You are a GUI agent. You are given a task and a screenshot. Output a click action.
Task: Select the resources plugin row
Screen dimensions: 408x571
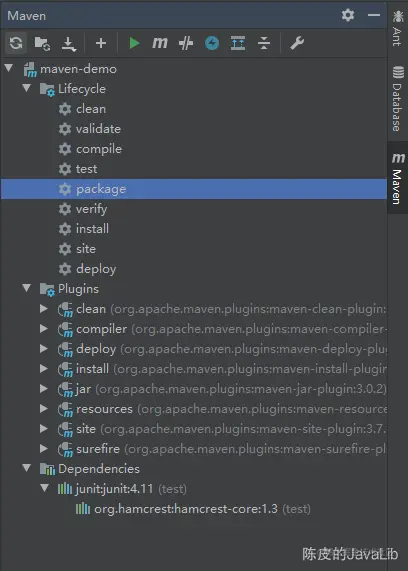click(x=193, y=409)
